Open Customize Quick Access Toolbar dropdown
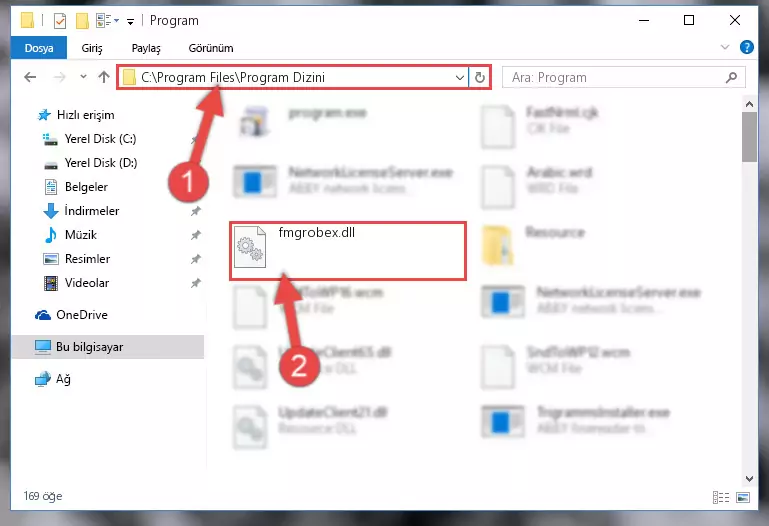Image resolution: width=769 pixels, height=526 pixels. click(130, 22)
